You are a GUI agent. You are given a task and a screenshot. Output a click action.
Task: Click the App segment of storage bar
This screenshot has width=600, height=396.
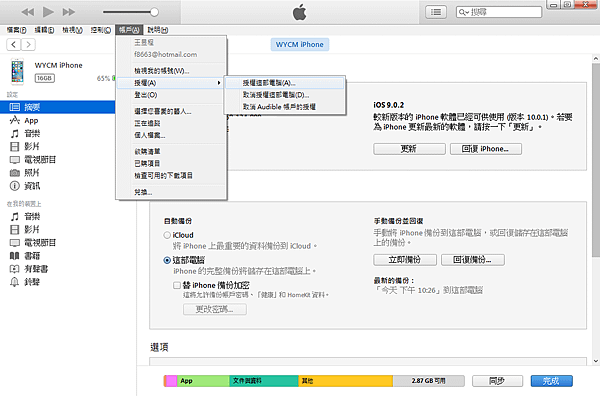click(203, 381)
